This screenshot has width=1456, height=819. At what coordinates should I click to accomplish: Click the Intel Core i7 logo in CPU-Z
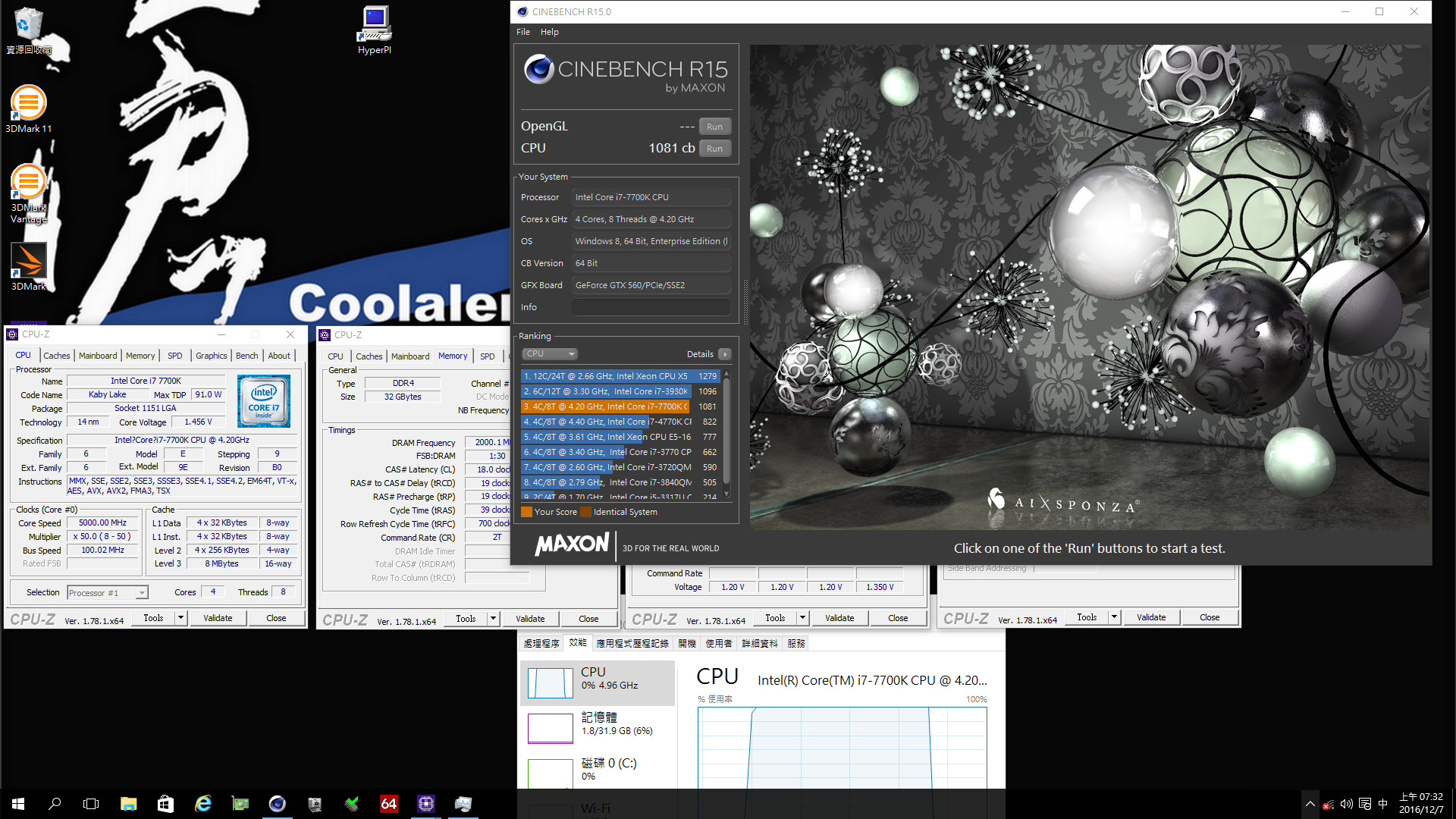coord(264,401)
